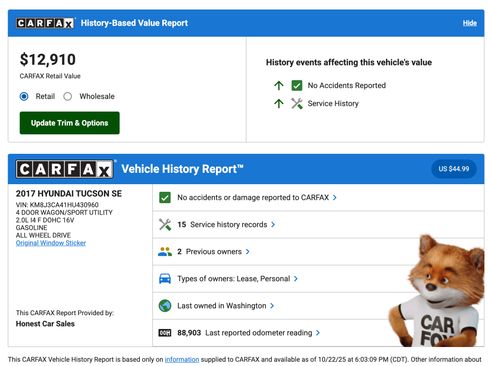Click the GASOLINE fuel type text
The height and width of the screenshot is (366, 488).
click(31, 228)
